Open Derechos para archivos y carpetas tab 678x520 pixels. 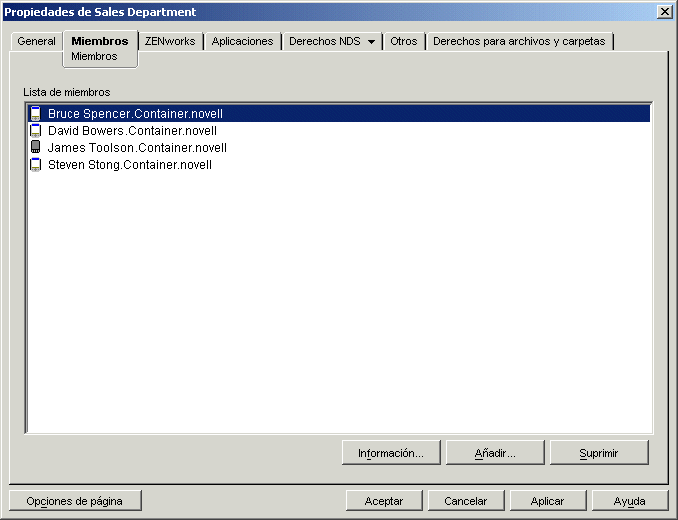pyautogui.click(x=519, y=41)
